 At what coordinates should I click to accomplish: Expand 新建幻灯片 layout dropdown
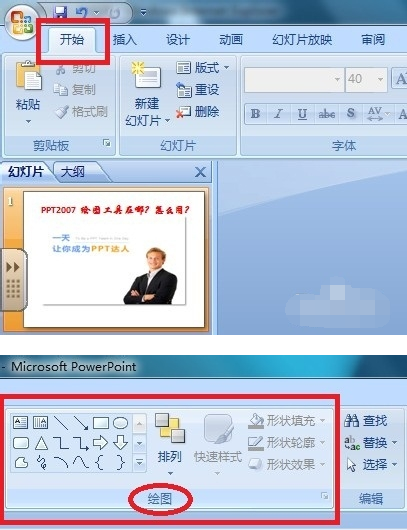(168, 120)
